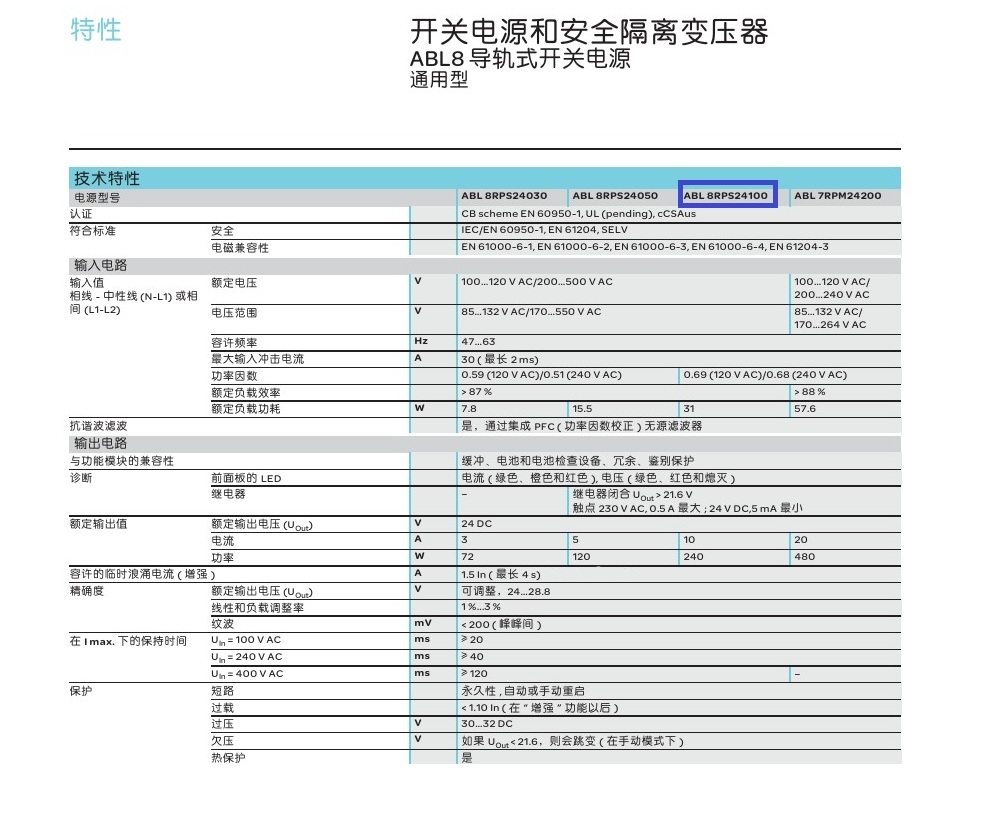This screenshot has height=816, width=991.
Task: Click the '最大输入冲击电流' label
Action: [x=257, y=358]
